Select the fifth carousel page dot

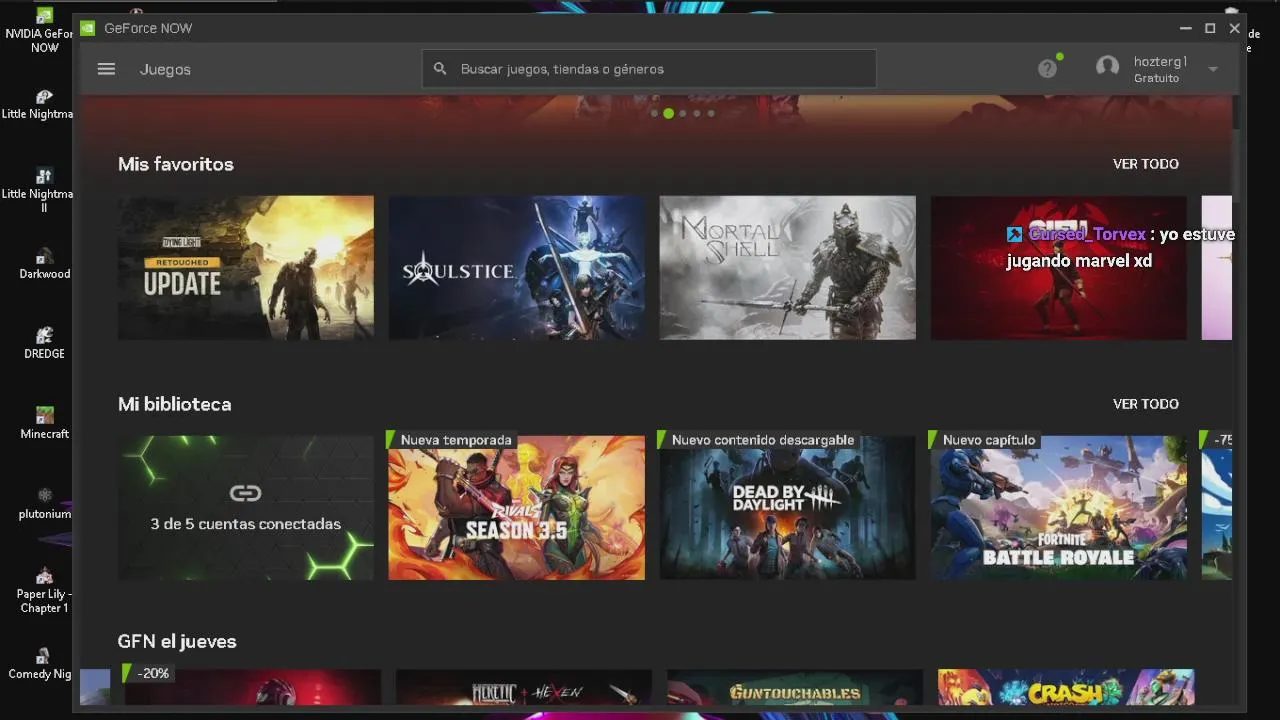click(x=711, y=113)
